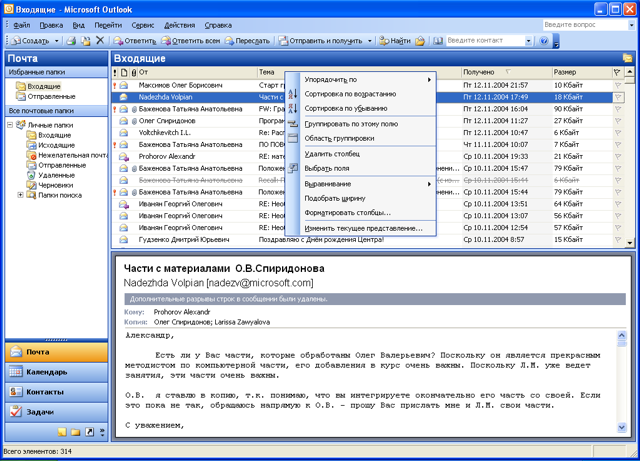This screenshot has width=640, height=461.
Task: Choose Форматировать столбцы menu entry
Action: pyautogui.click(x=361, y=213)
